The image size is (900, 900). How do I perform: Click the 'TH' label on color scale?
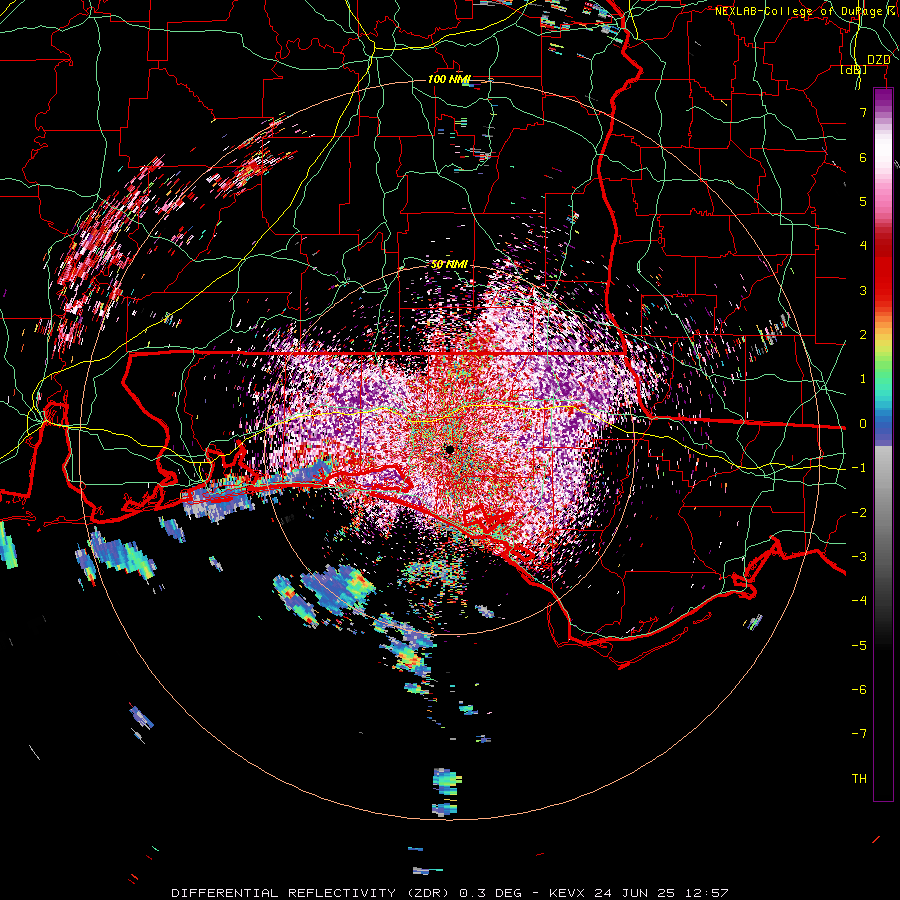coord(859,779)
